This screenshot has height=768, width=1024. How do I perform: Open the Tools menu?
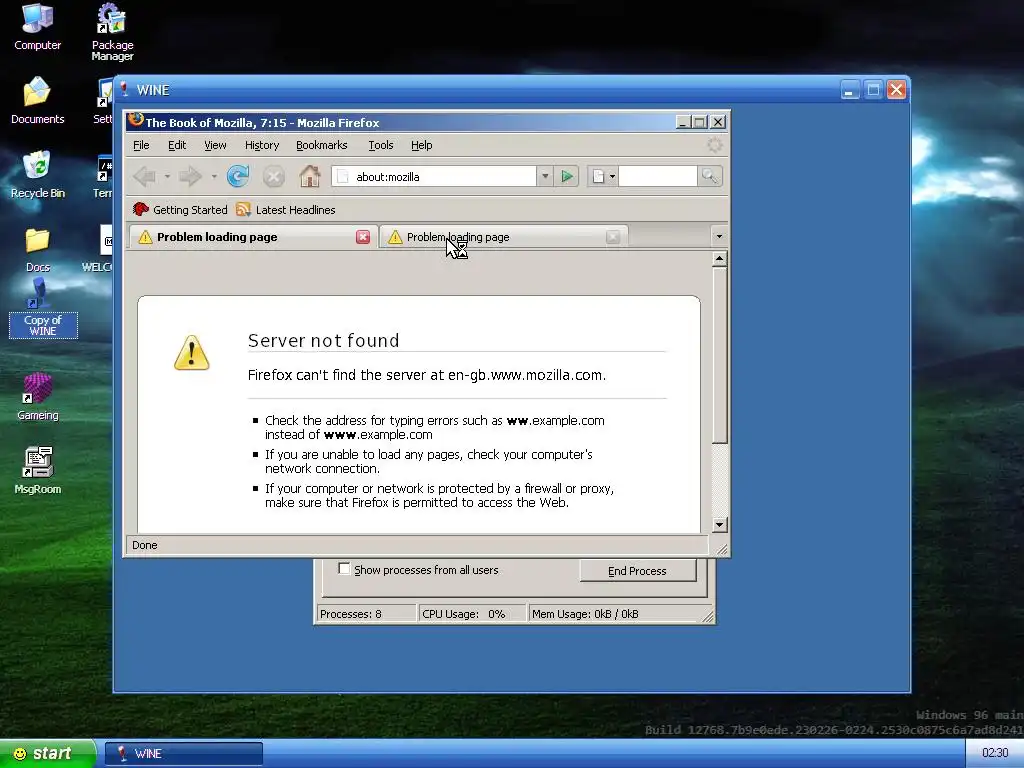(381, 145)
